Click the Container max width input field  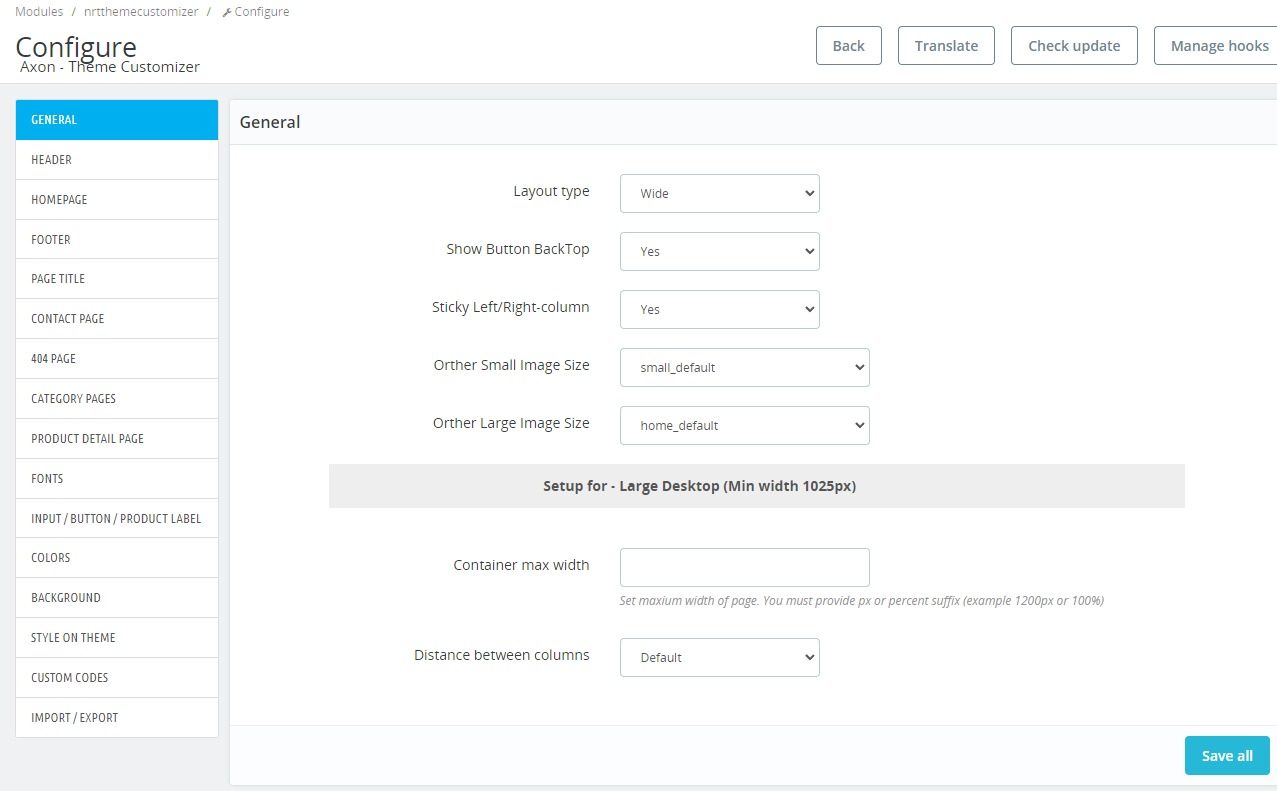click(744, 567)
